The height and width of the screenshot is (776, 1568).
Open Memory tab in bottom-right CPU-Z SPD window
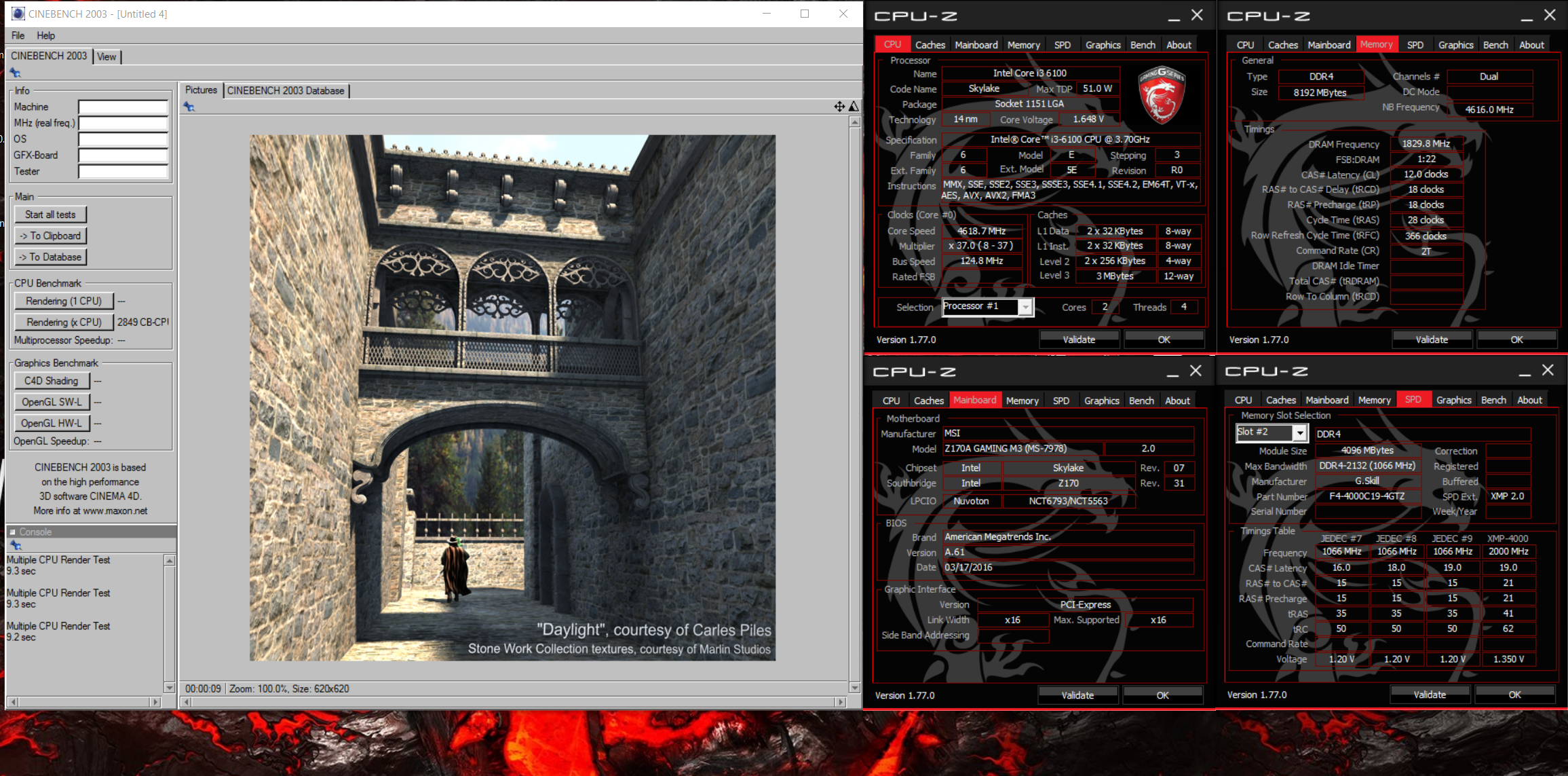[x=1374, y=400]
